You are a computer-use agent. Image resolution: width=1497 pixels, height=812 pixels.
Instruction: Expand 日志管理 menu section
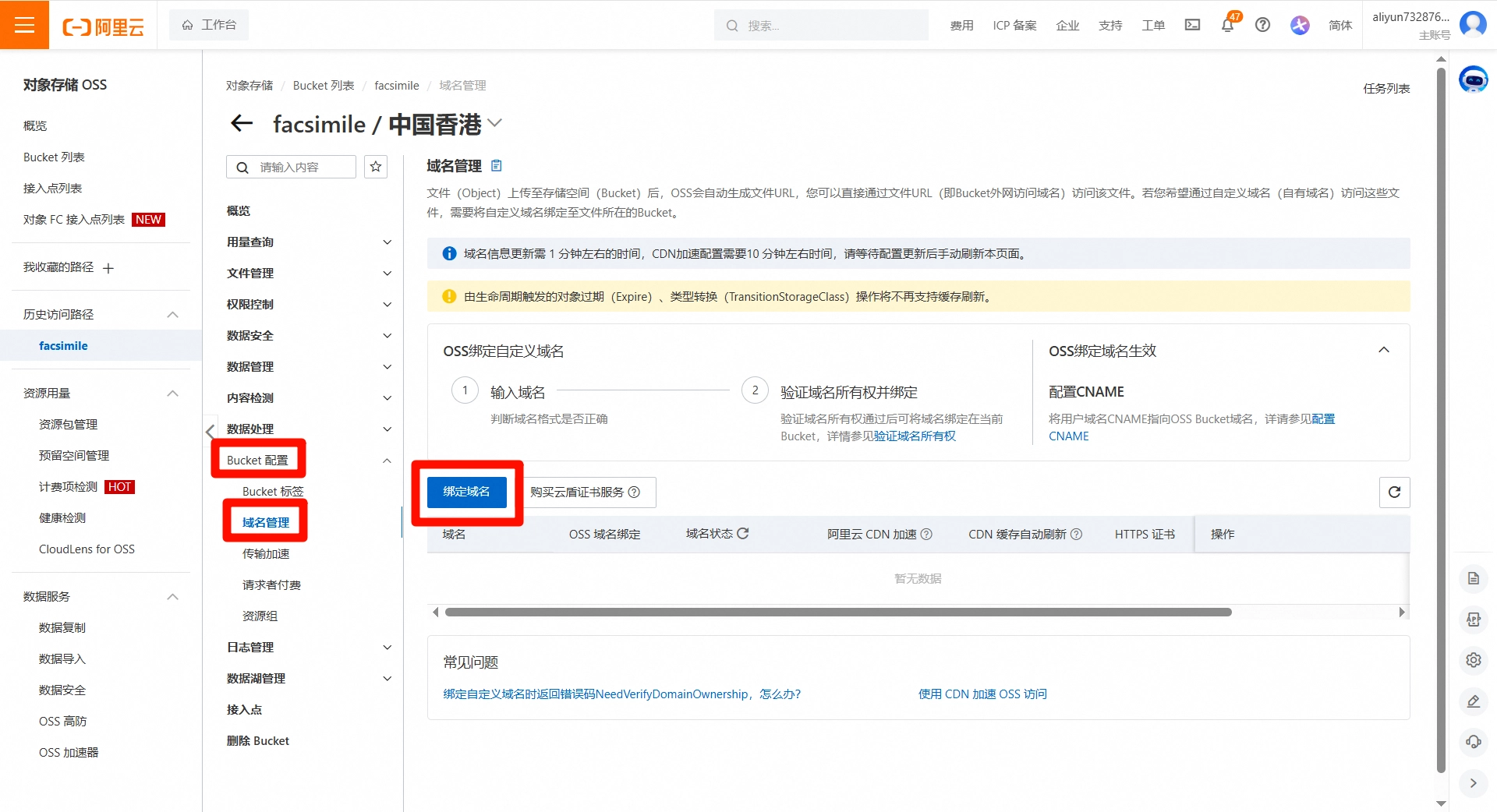(387, 648)
